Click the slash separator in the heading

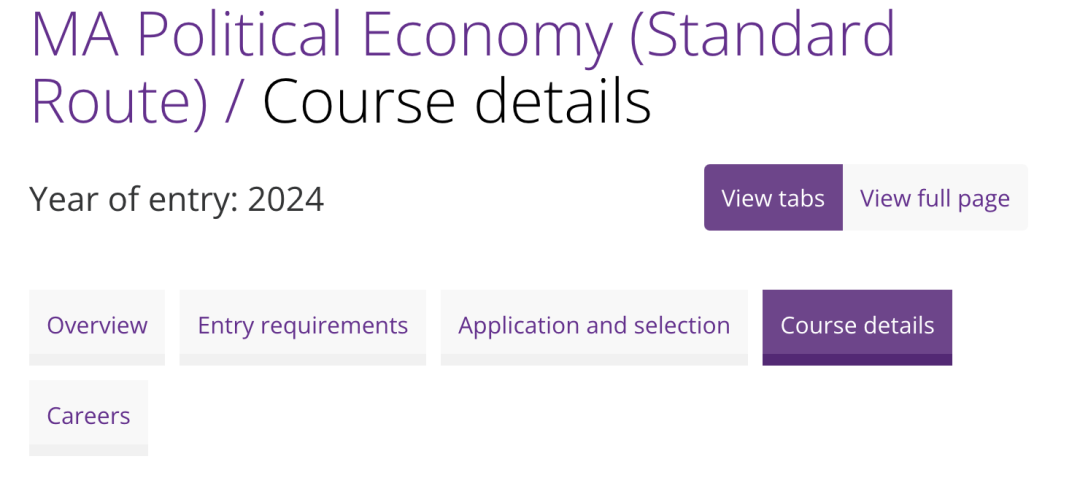236,100
